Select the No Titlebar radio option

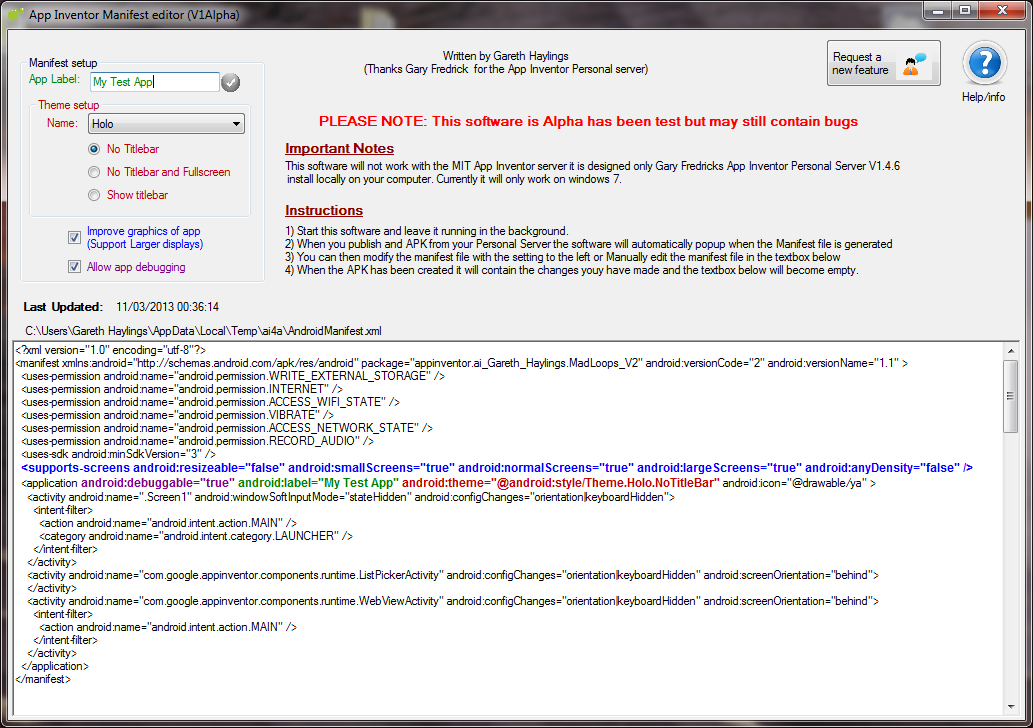(94, 149)
